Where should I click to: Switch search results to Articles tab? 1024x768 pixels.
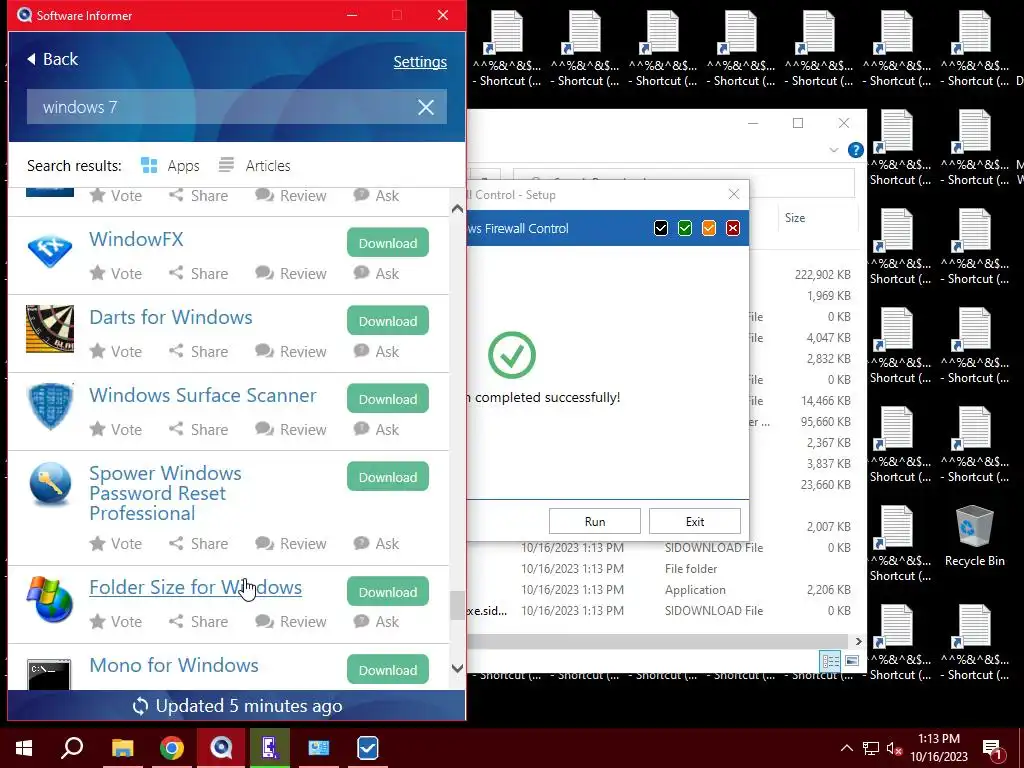254,166
